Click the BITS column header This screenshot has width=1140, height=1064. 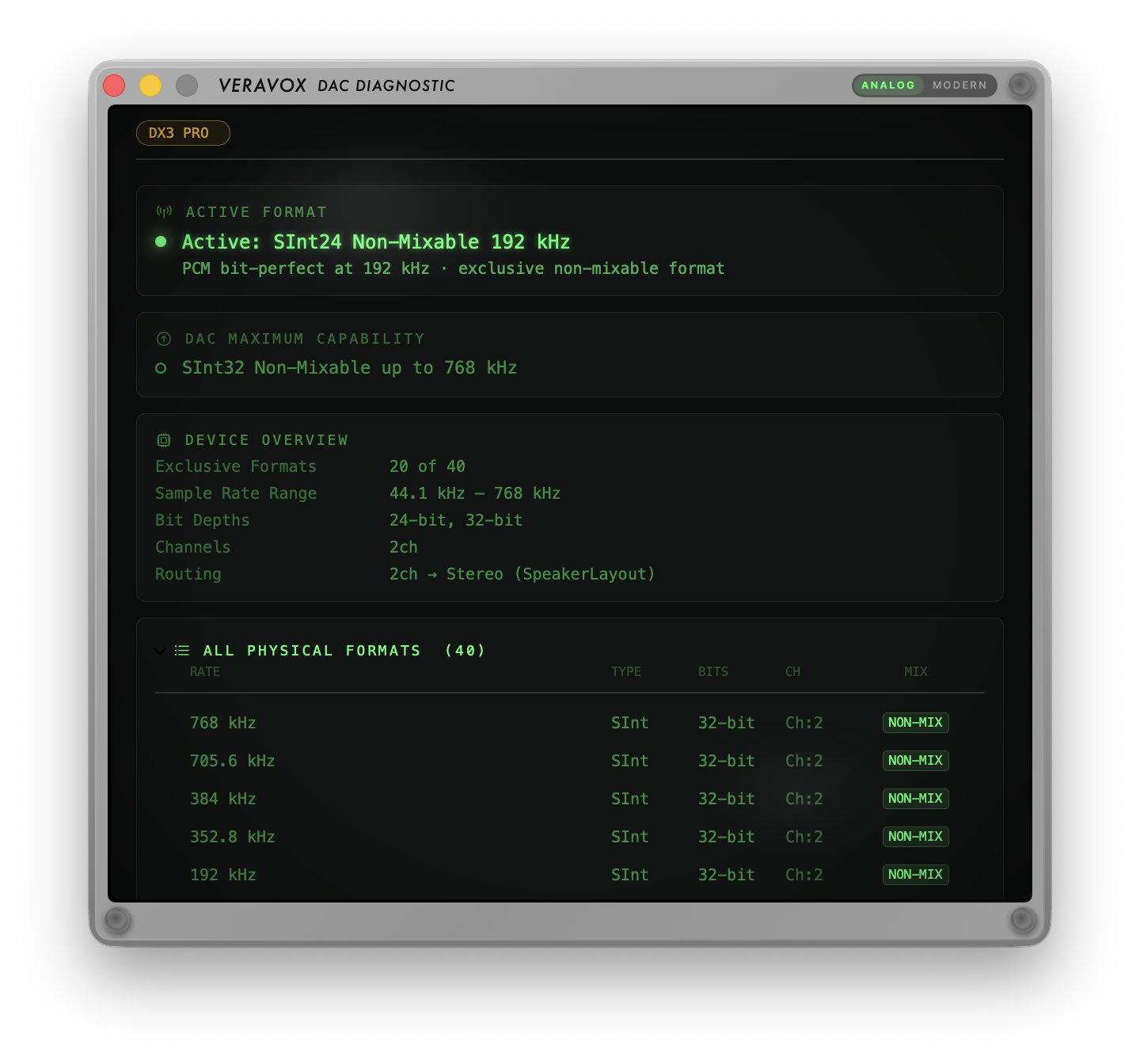pos(713,671)
